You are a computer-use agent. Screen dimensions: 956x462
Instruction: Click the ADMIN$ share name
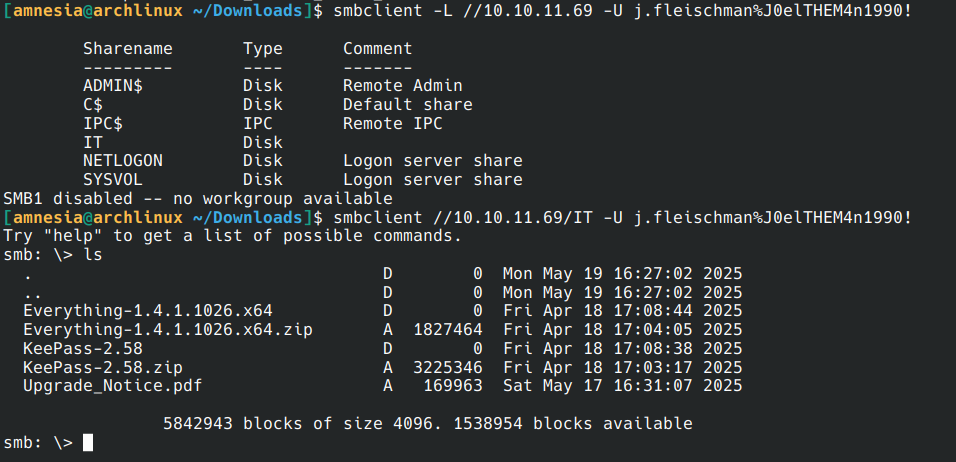[x=112, y=86]
